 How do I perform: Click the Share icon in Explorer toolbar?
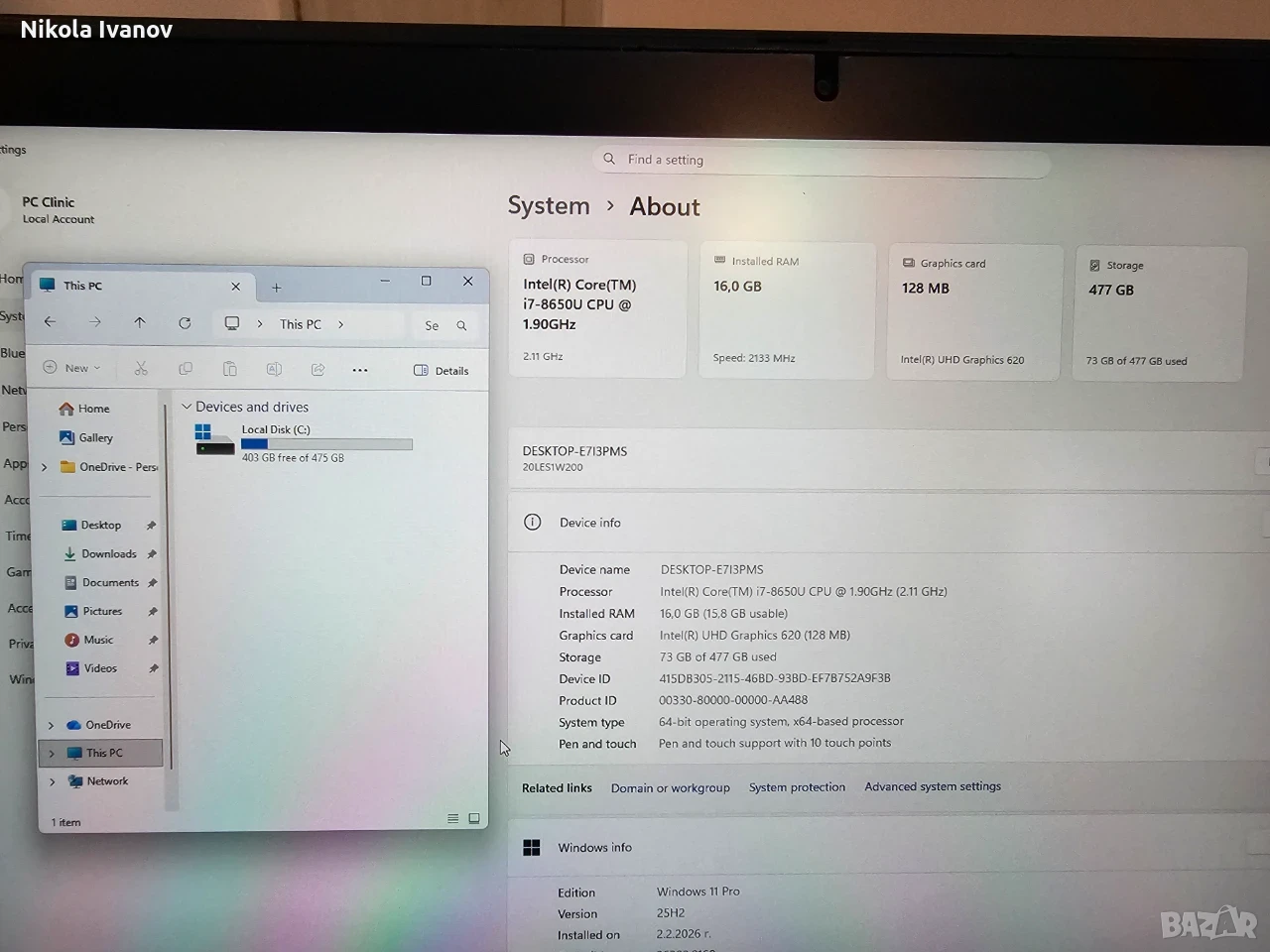tap(317, 370)
